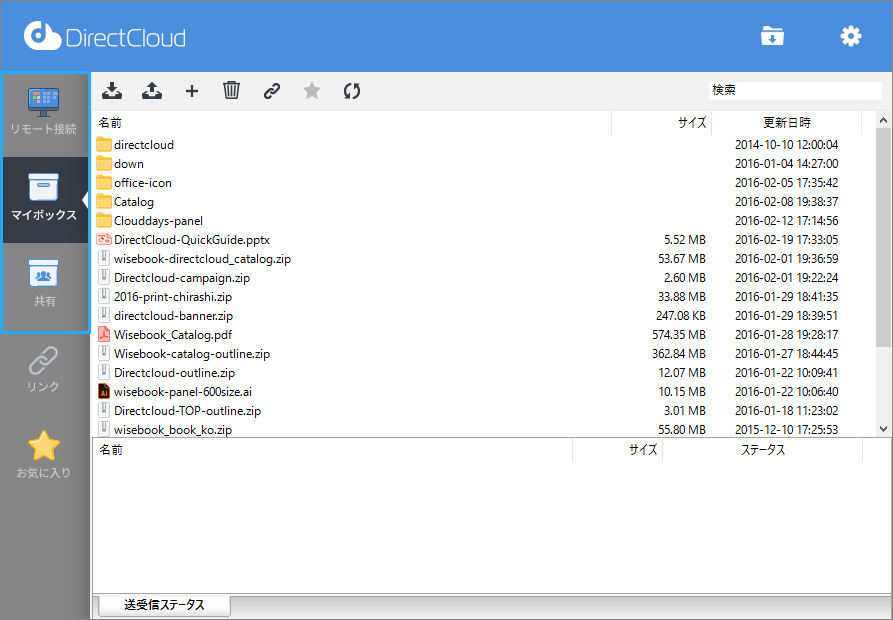
Task: Sort by the 更新日時 column header
Action: tap(787, 122)
